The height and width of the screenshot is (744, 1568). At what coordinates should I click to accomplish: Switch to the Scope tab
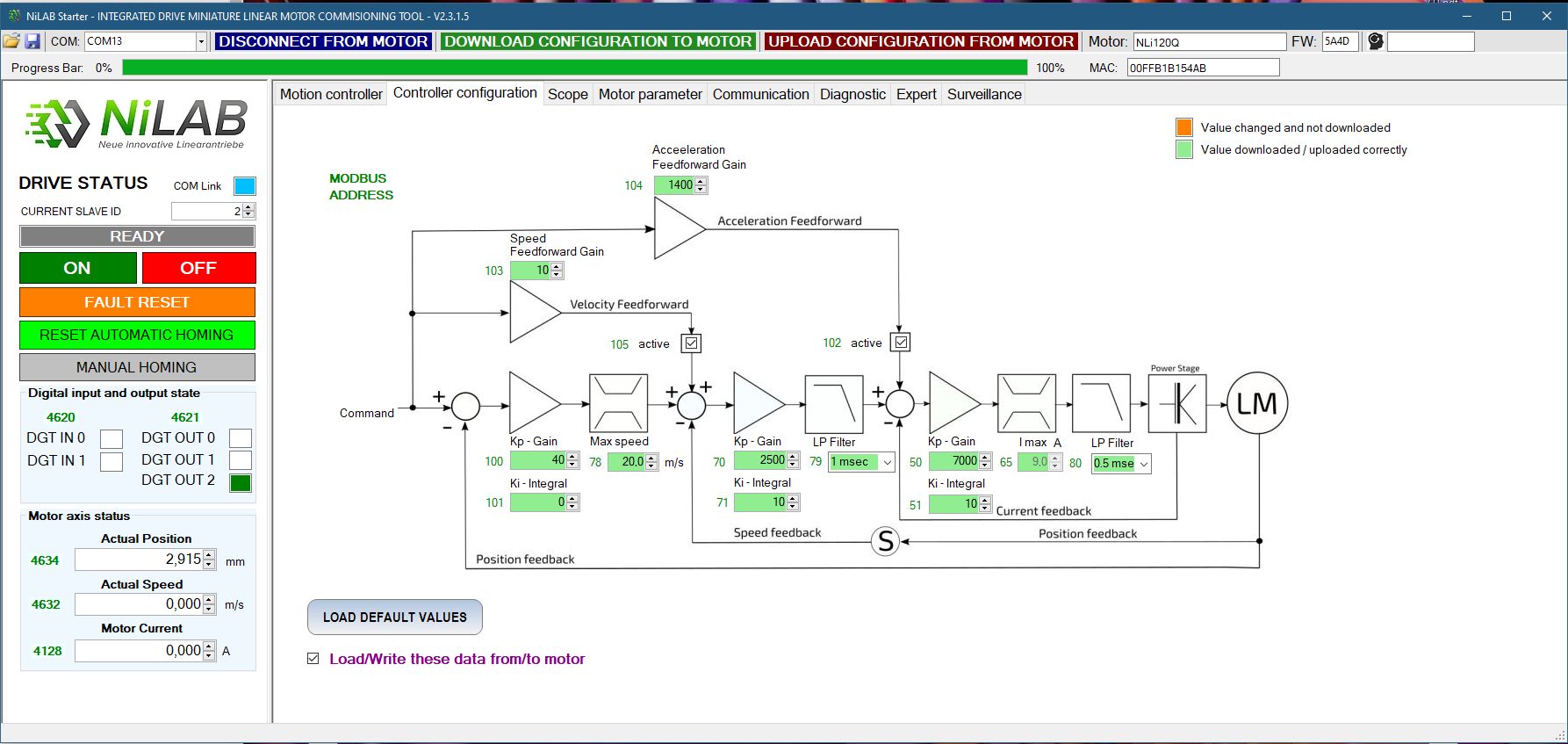coord(567,94)
